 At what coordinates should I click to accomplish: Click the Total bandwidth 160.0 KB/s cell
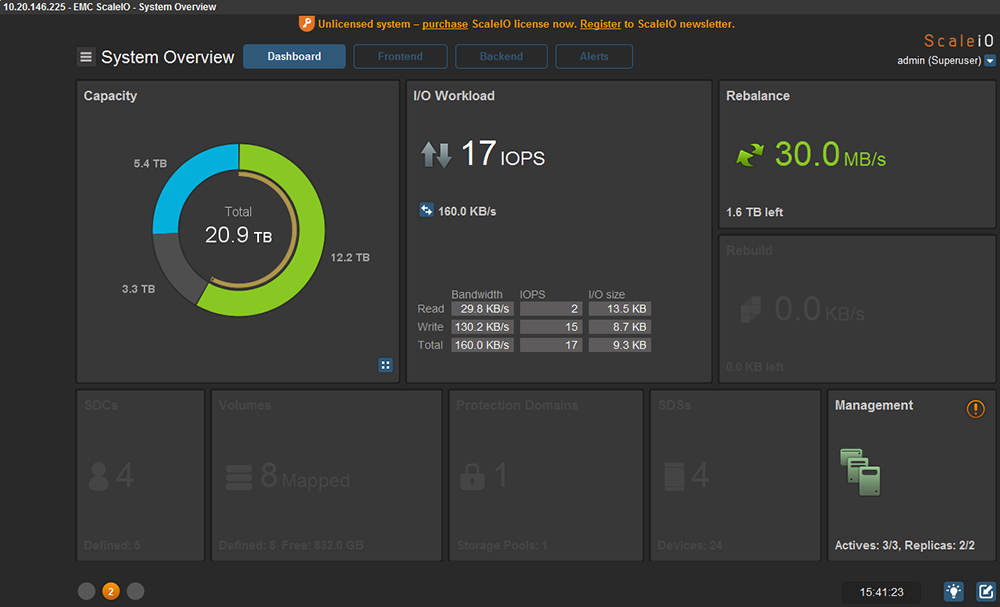(x=482, y=345)
